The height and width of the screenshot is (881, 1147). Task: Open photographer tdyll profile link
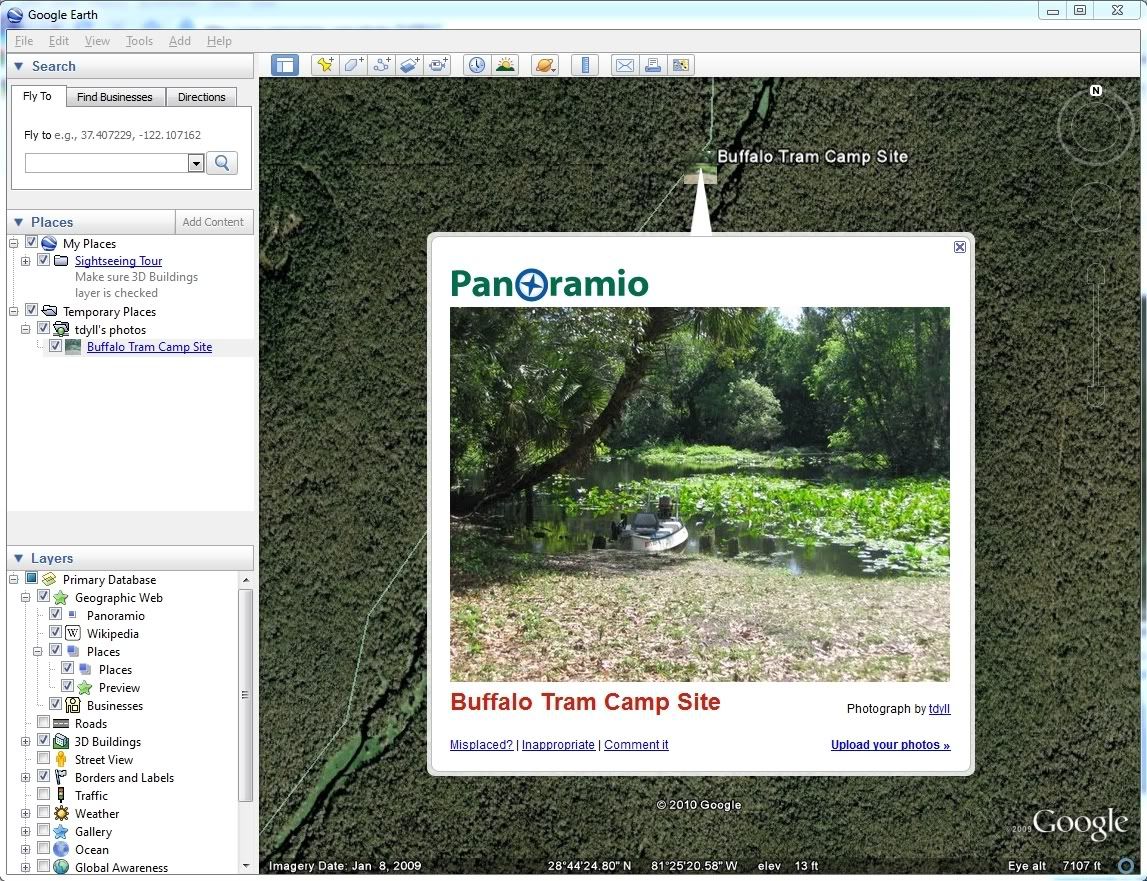pyautogui.click(x=939, y=708)
